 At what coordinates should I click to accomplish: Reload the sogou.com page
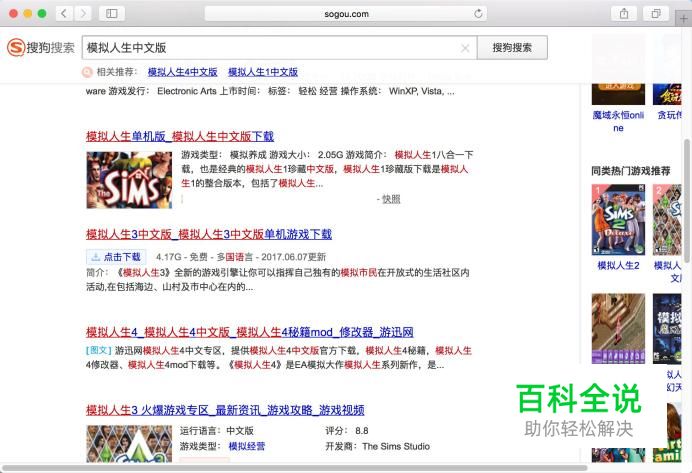(478, 14)
